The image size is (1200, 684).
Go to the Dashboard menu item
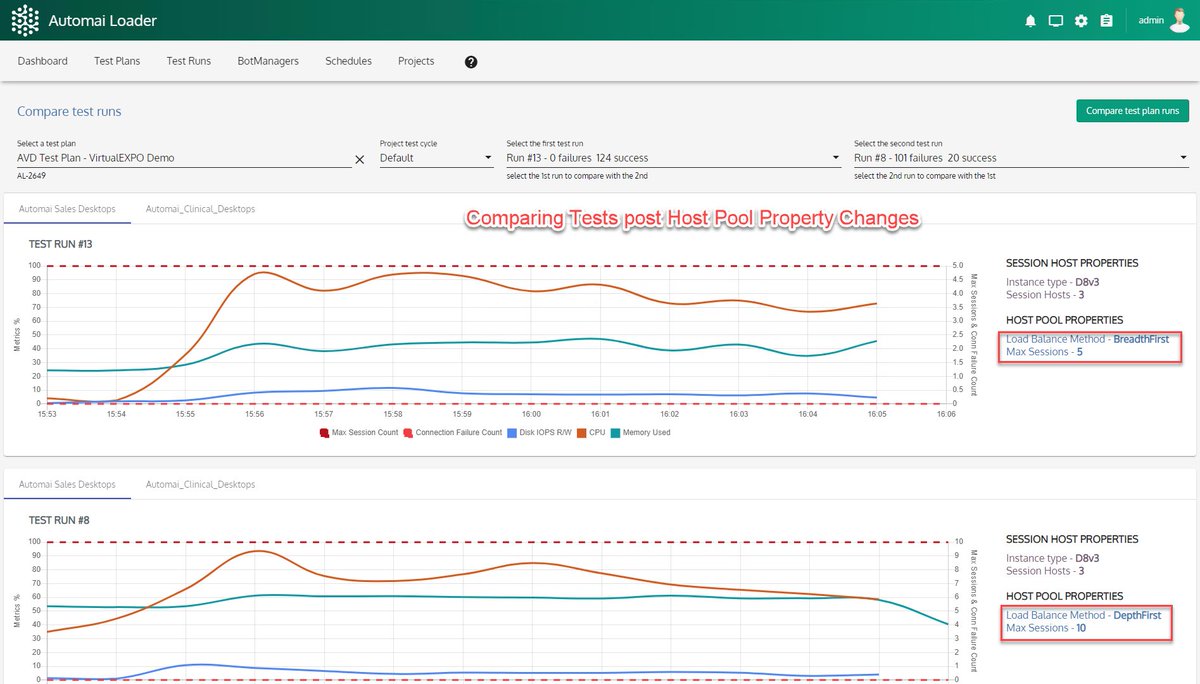[x=43, y=61]
